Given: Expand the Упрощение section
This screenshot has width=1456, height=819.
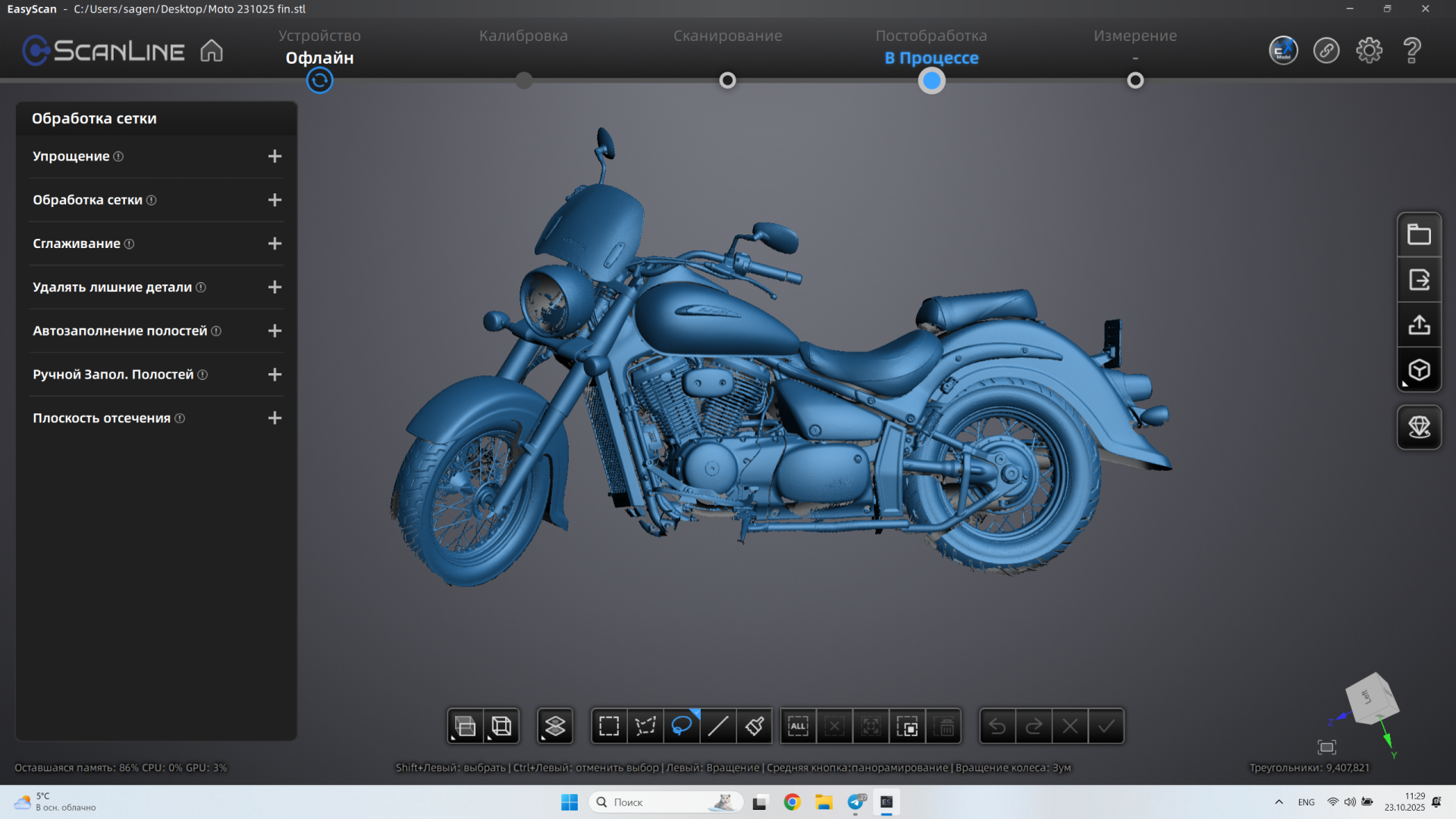Looking at the screenshot, I should click(x=275, y=156).
